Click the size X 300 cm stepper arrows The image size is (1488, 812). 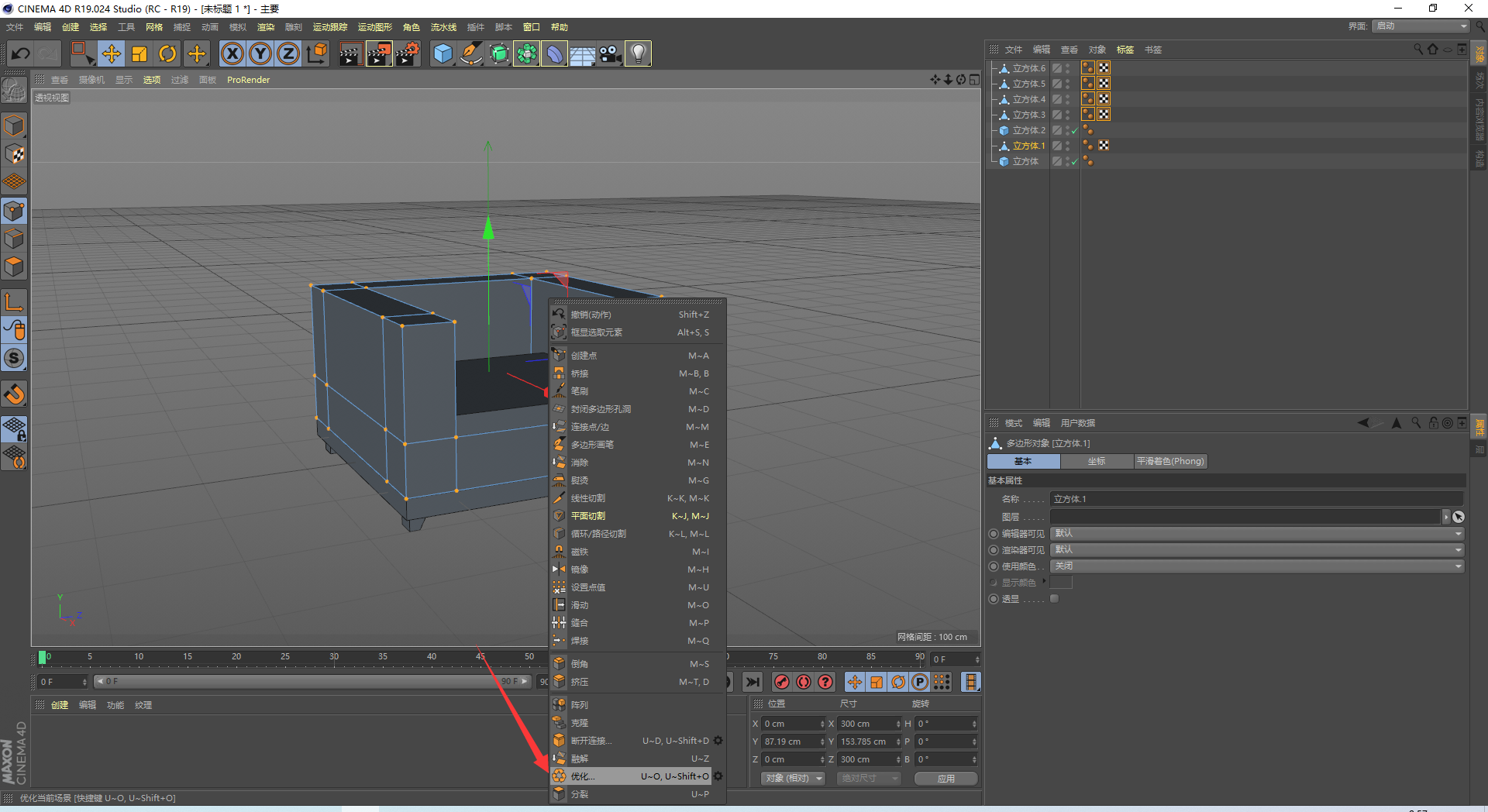tap(897, 724)
